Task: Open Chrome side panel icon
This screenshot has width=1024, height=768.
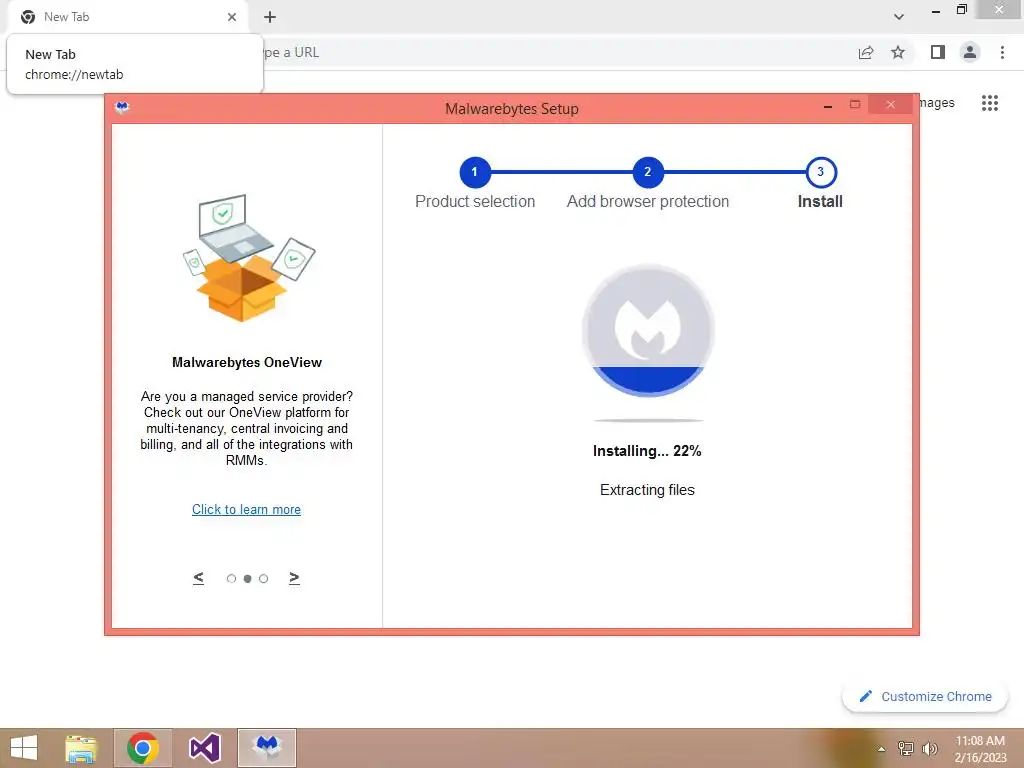Action: (x=938, y=52)
